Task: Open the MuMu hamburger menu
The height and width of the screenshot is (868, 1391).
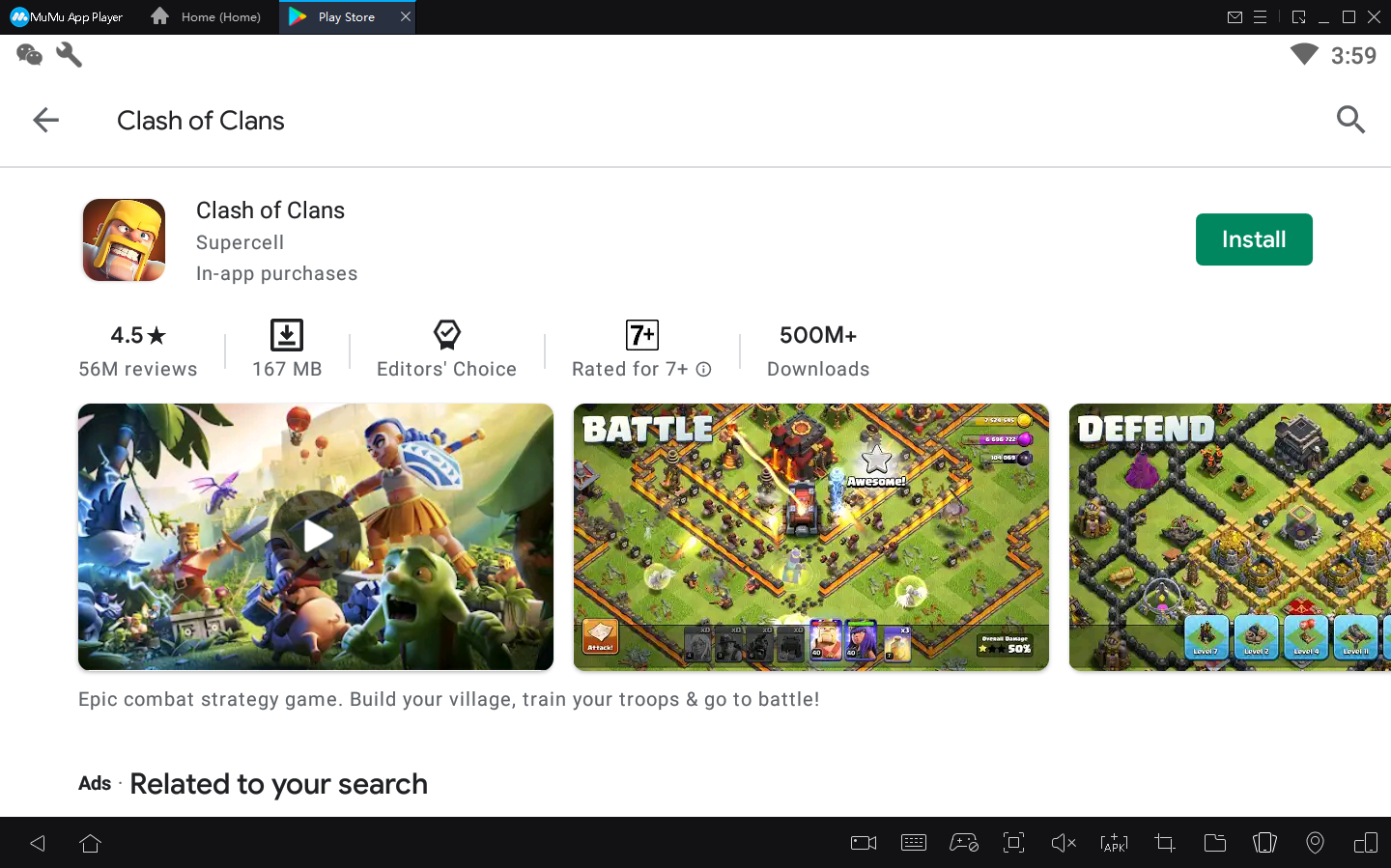Action: pyautogui.click(x=1261, y=17)
